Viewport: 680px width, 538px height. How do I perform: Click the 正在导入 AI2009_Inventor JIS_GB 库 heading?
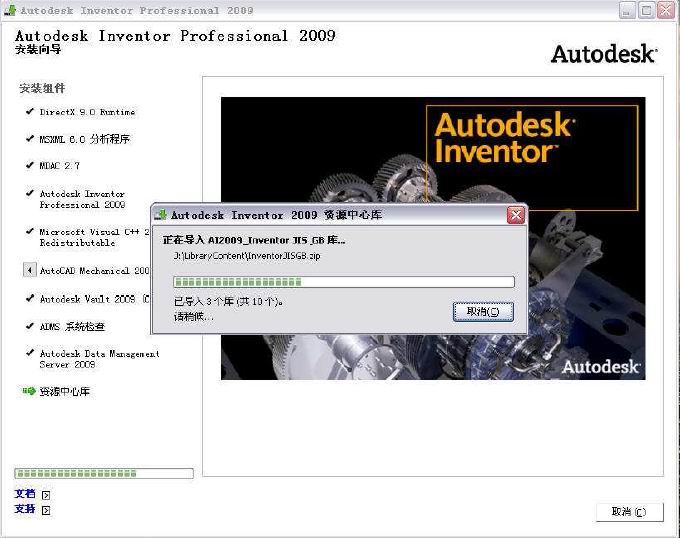click(254, 240)
